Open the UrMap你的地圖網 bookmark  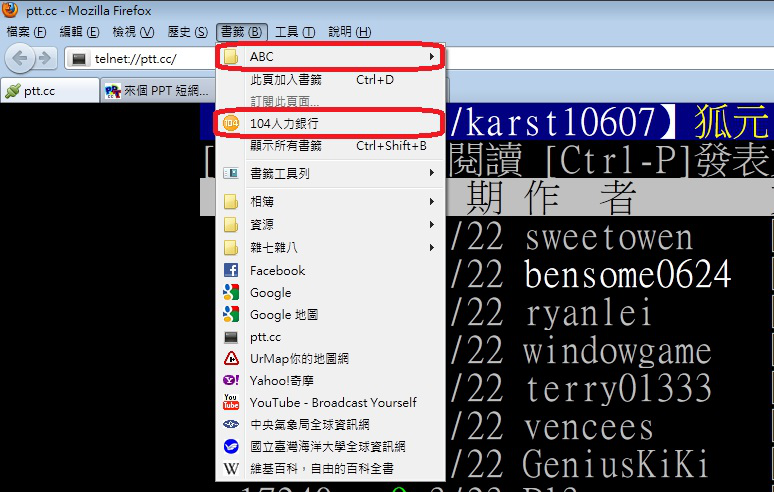(x=331, y=358)
